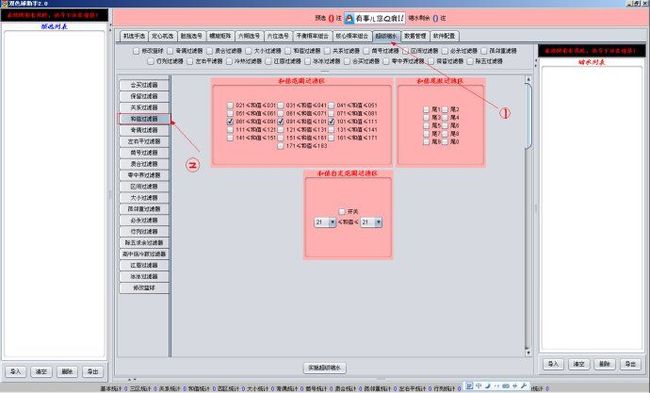Click 导出 under the right shrink-result list
Image resolution: width=650 pixels, height=393 pixels.
click(x=630, y=364)
